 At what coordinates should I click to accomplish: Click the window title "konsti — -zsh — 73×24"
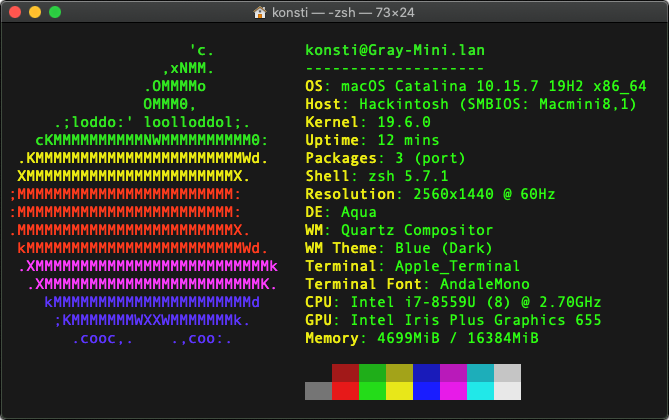343,12
